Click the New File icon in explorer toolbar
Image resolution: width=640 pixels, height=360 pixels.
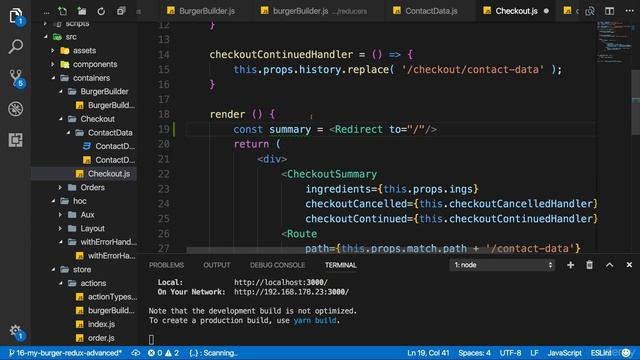click(62, 11)
